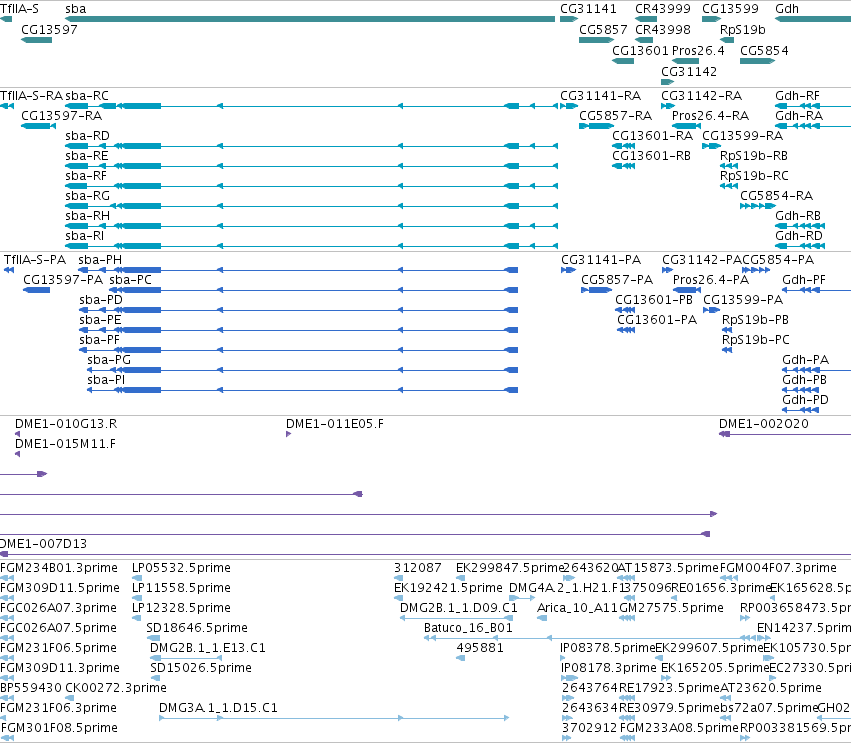
Task: Click the Batuco_16_B01 EST label
Action: click(x=468, y=628)
